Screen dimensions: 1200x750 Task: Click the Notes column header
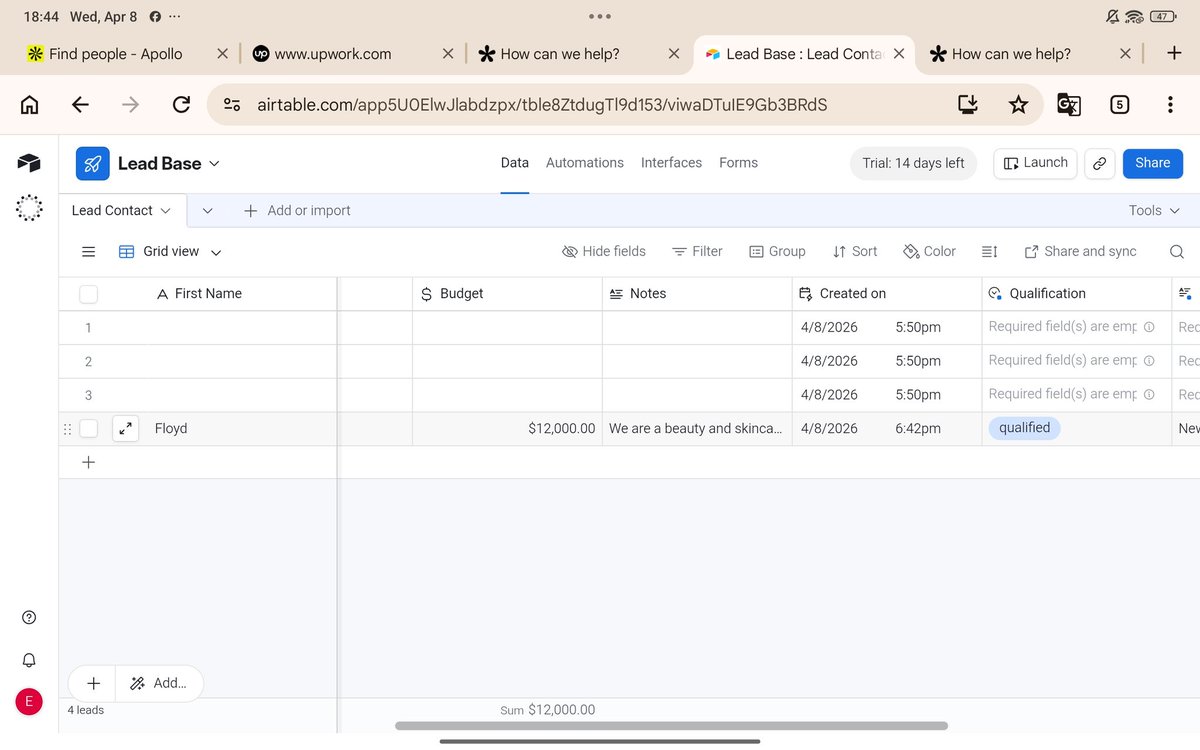[697, 294]
